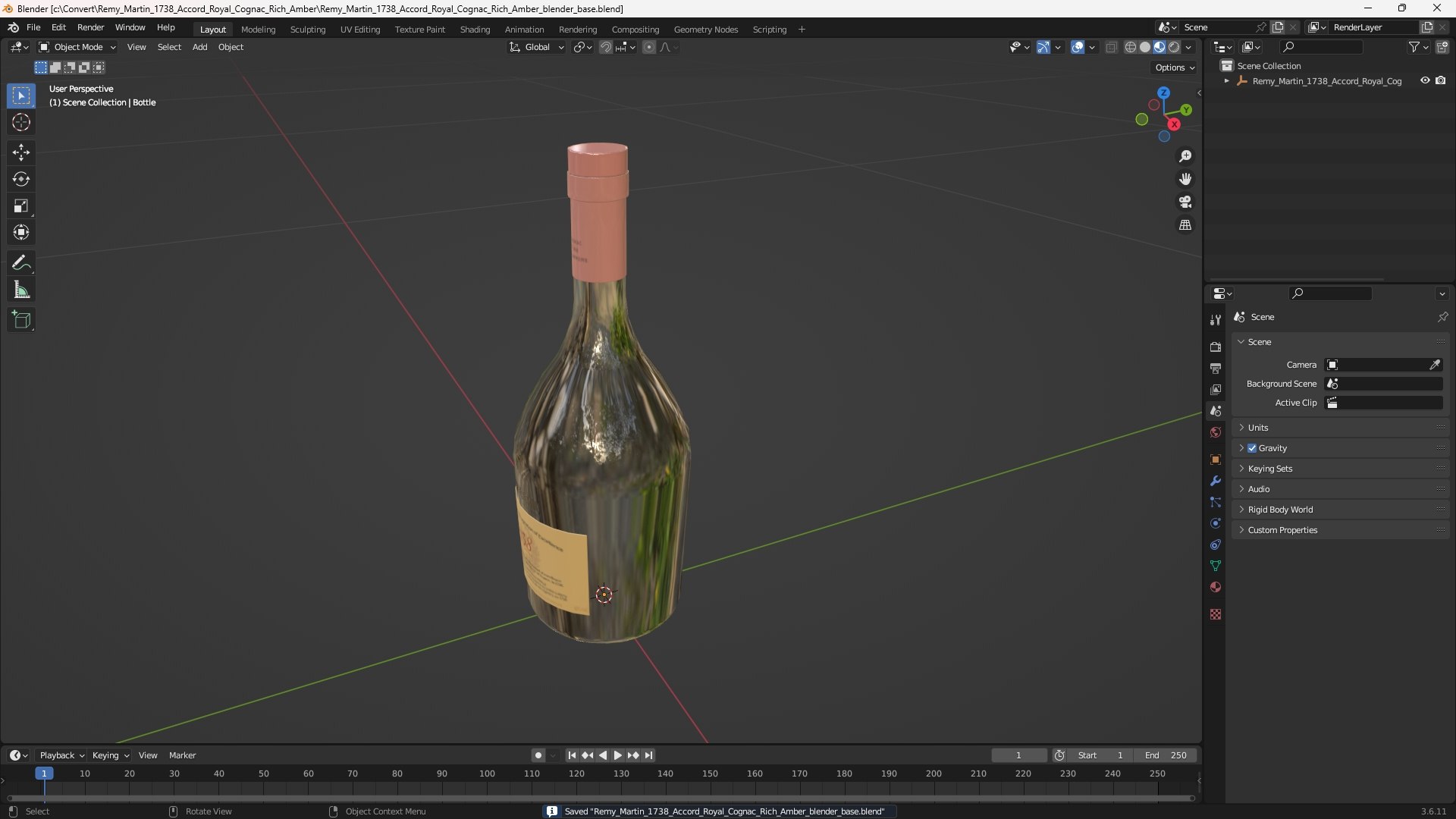Open the Render menu
The width and height of the screenshot is (1456, 819).
[90, 27]
